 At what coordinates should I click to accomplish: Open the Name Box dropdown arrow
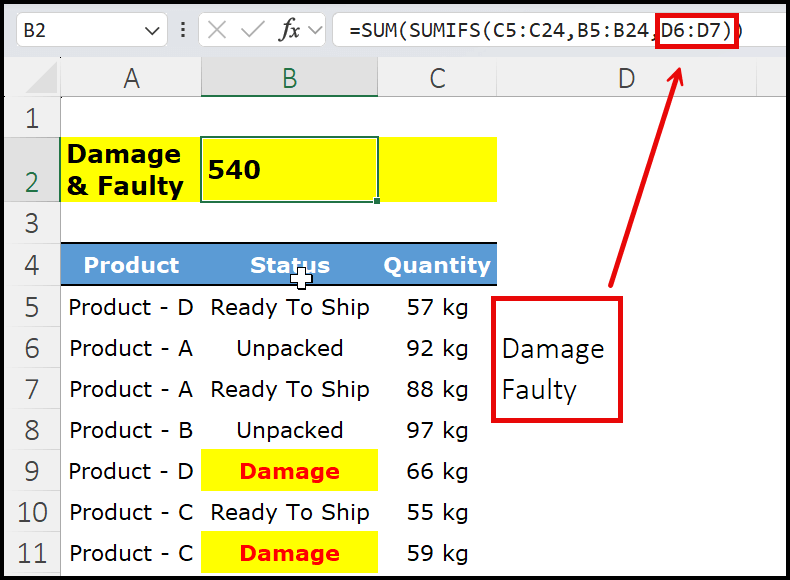(x=153, y=31)
